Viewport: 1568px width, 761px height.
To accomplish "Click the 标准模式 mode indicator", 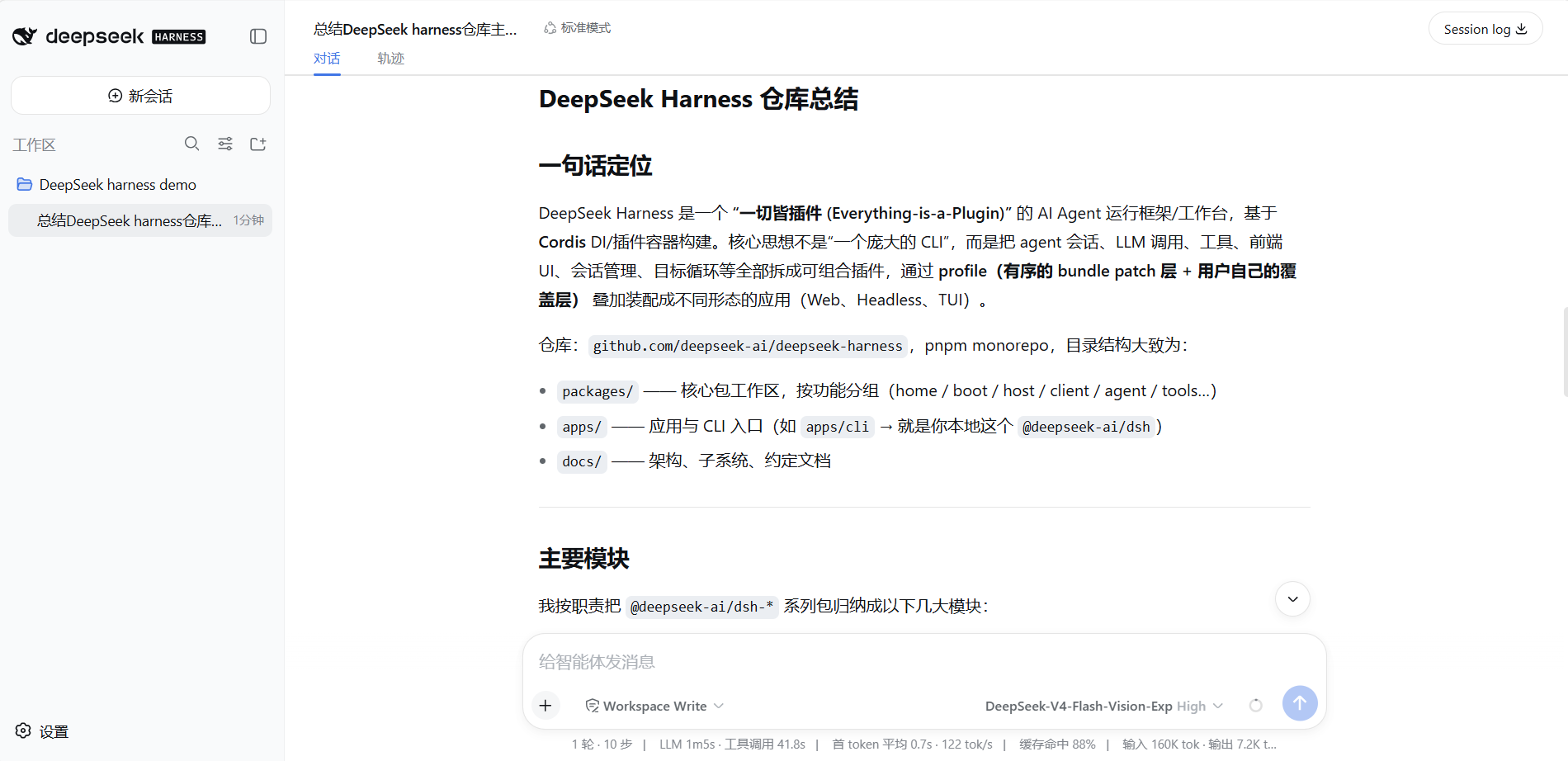I will click(578, 28).
